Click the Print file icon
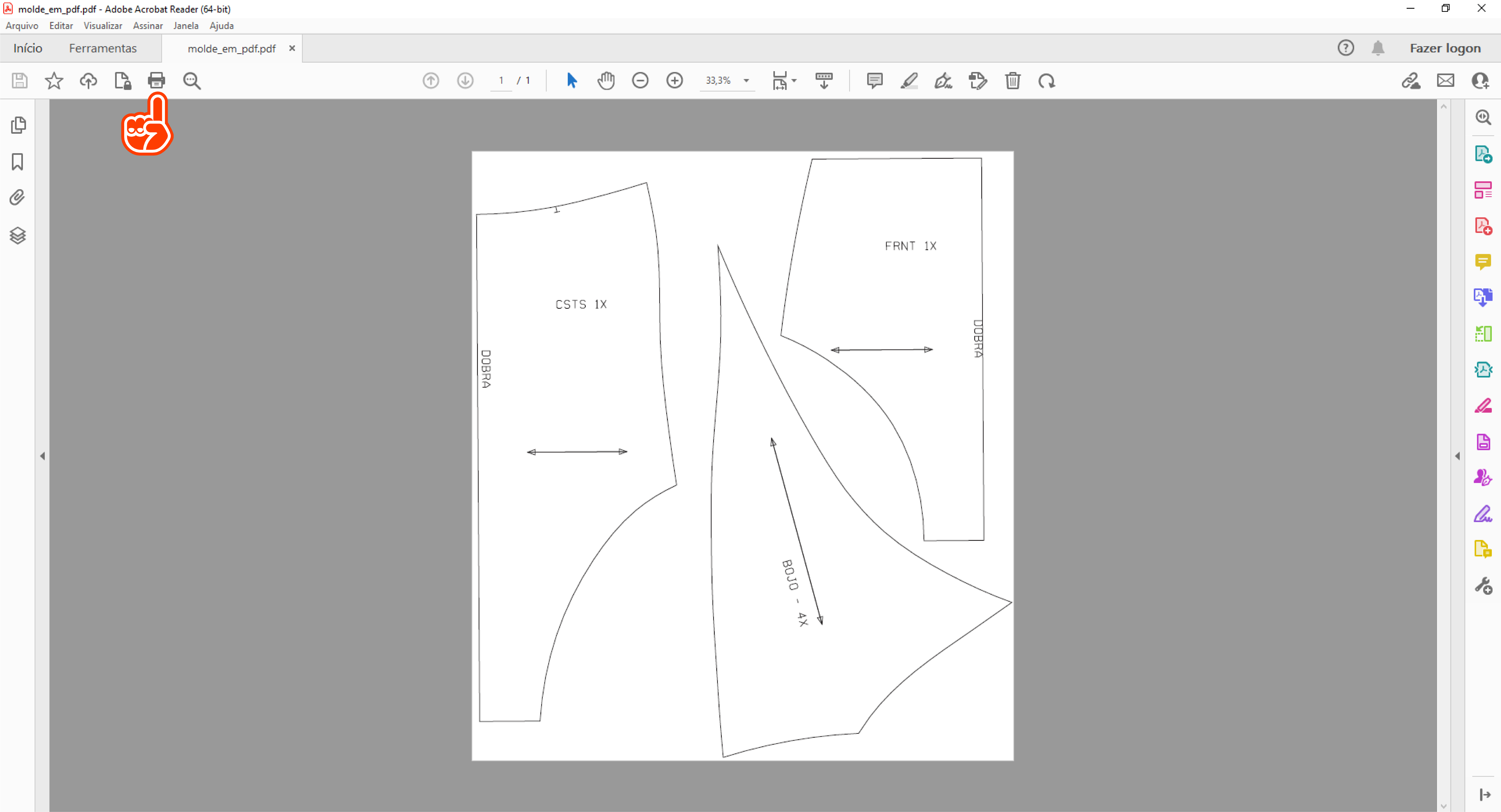This screenshot has height=812, width=1501. pos(156,80)
